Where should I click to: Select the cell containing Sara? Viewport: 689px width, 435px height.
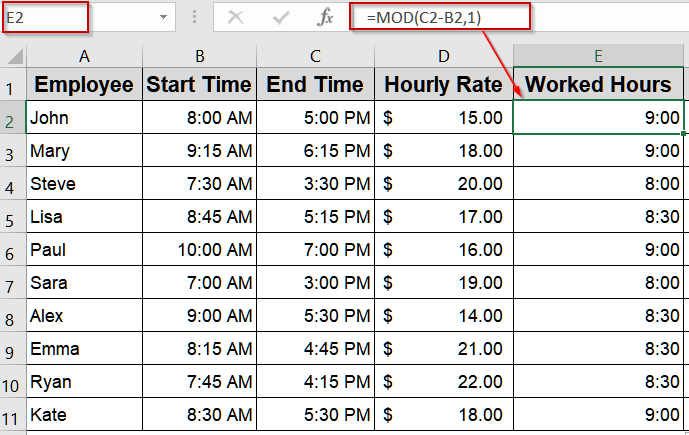[84, 282]
